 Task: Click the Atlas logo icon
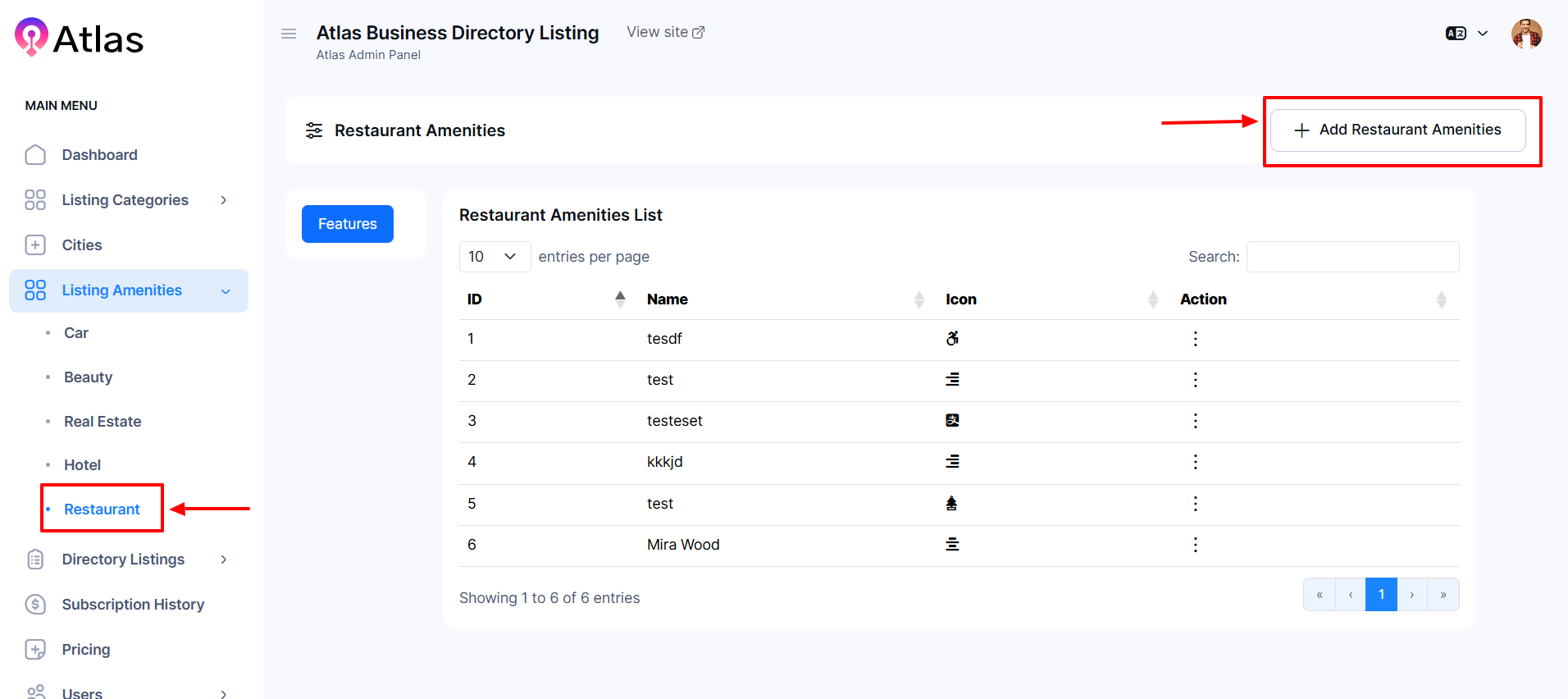click(31, 37)
